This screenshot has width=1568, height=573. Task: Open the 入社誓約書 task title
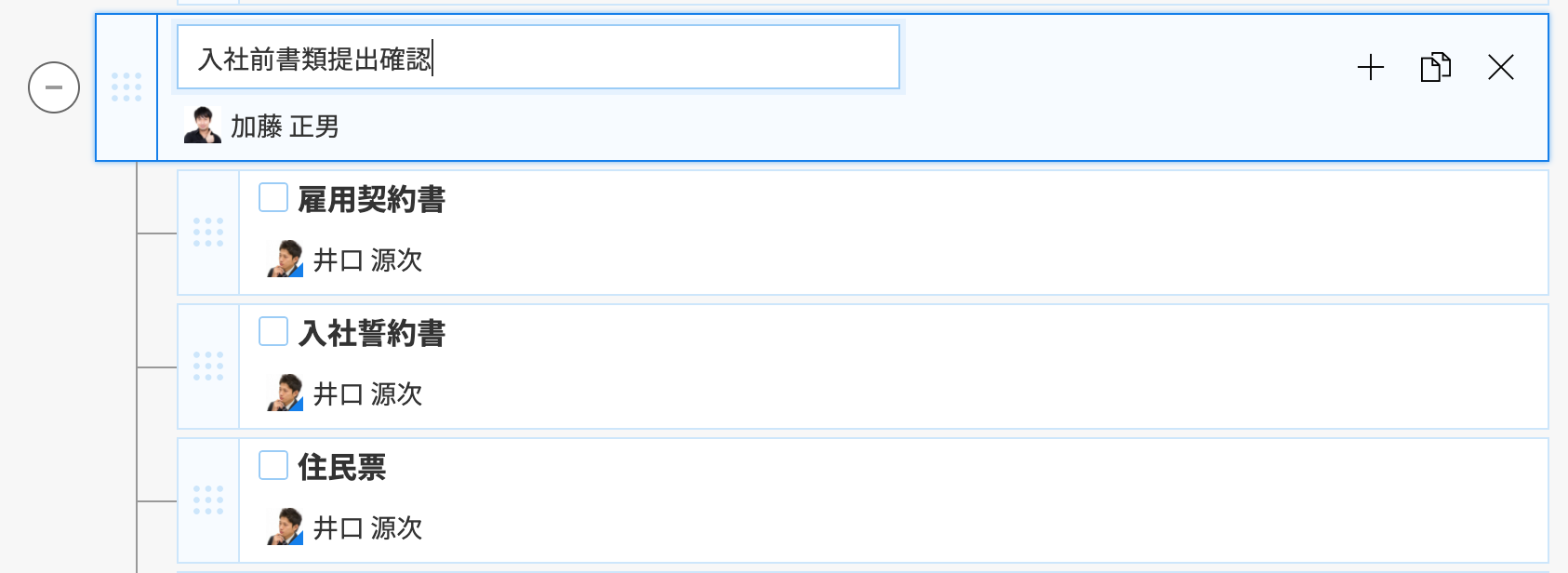click(x=372, y=333)
